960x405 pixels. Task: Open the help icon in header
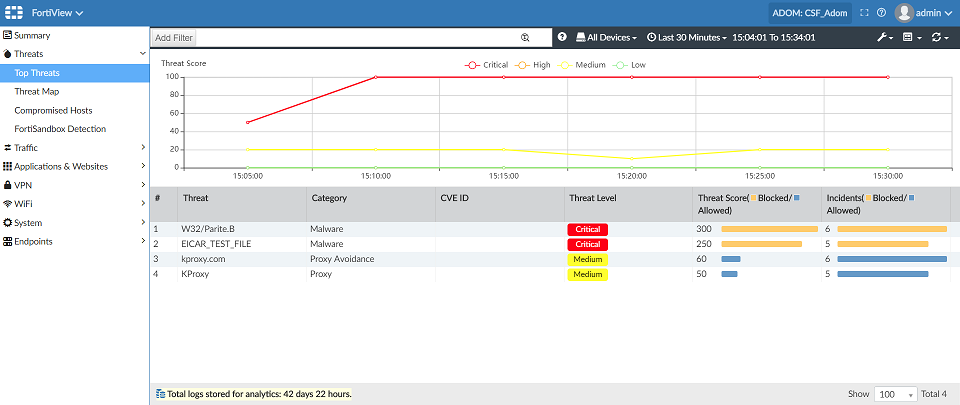pos(882,13)
